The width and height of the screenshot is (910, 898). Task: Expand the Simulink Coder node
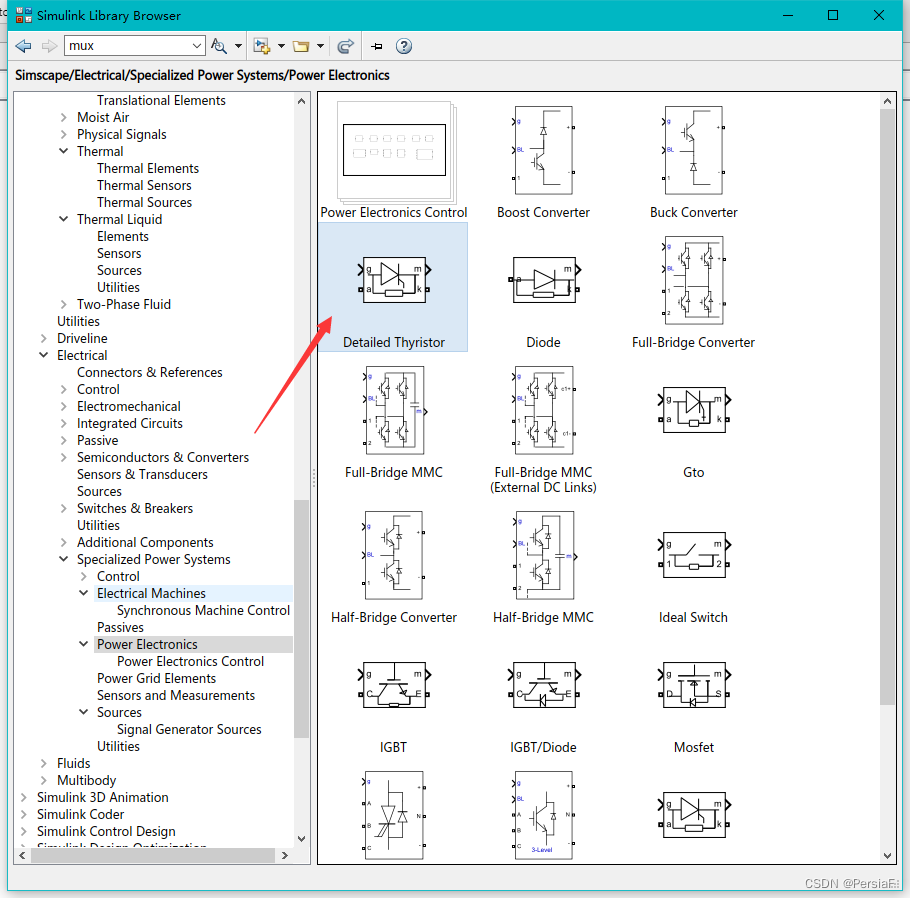tap(24, 814)
